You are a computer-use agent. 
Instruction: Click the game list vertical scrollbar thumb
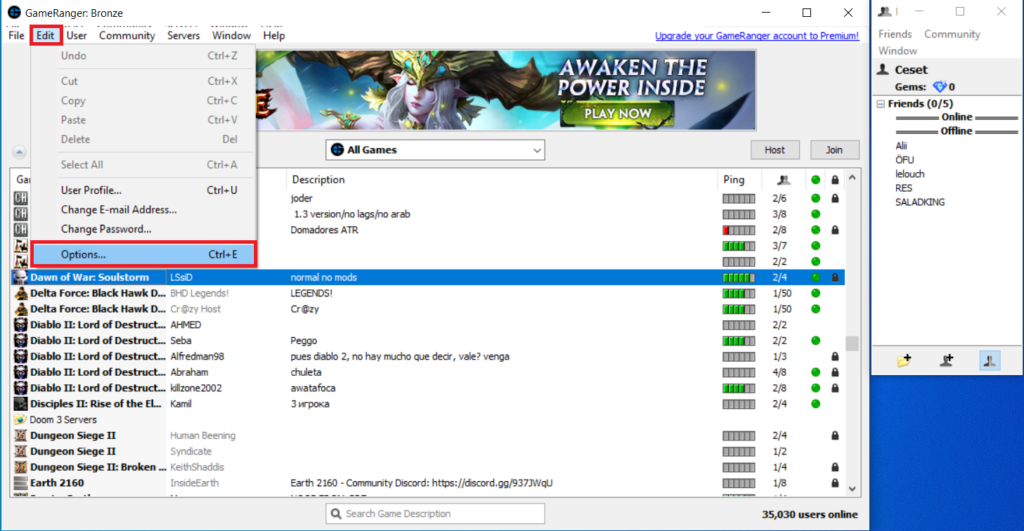pos(852,343)
